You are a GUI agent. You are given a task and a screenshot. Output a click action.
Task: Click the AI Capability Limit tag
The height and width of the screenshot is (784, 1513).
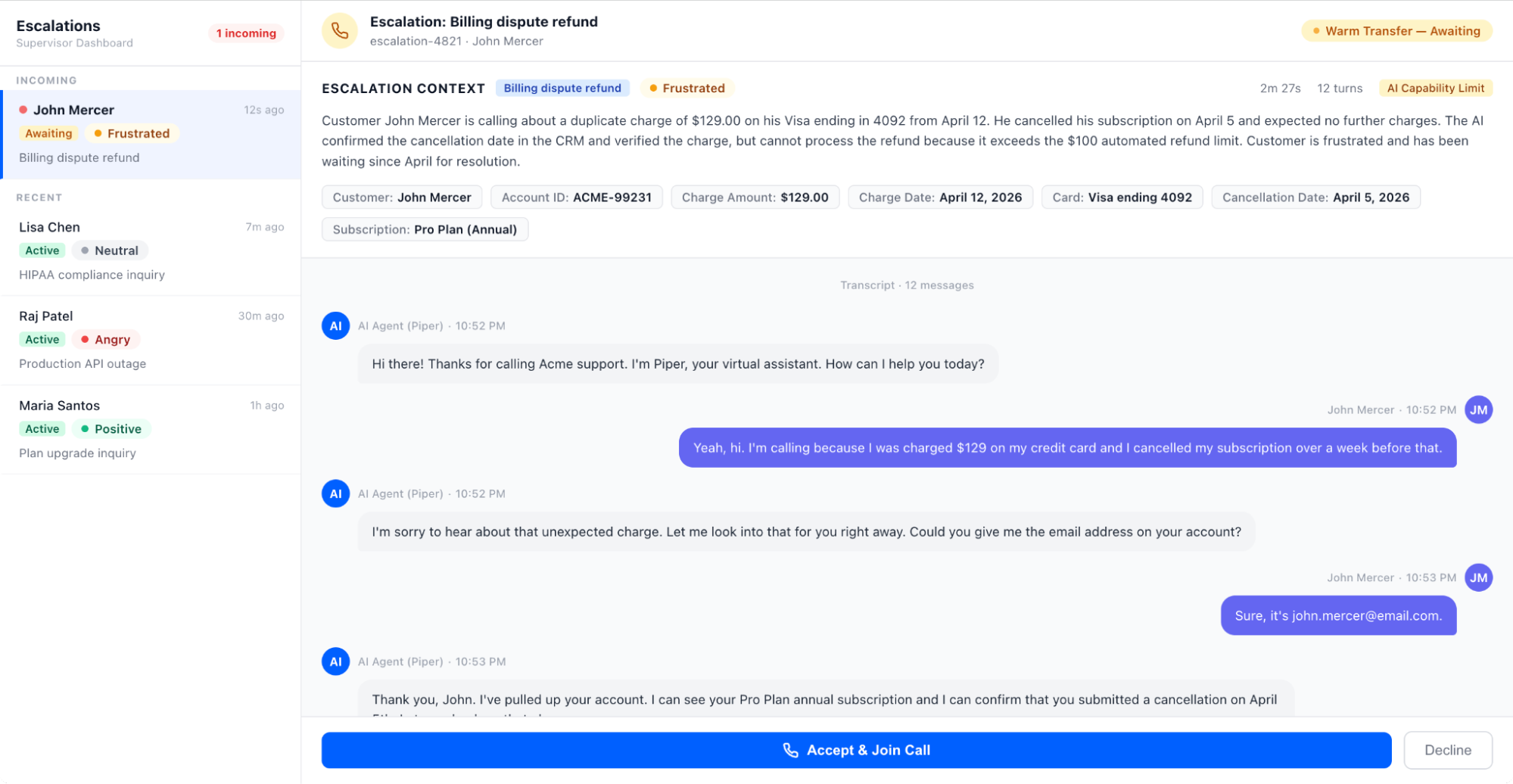coord(1435,88)
